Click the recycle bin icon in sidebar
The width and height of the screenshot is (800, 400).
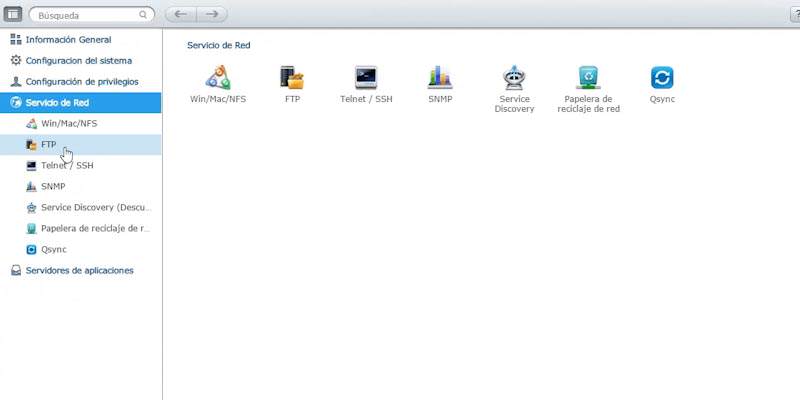tap(31, 229)
